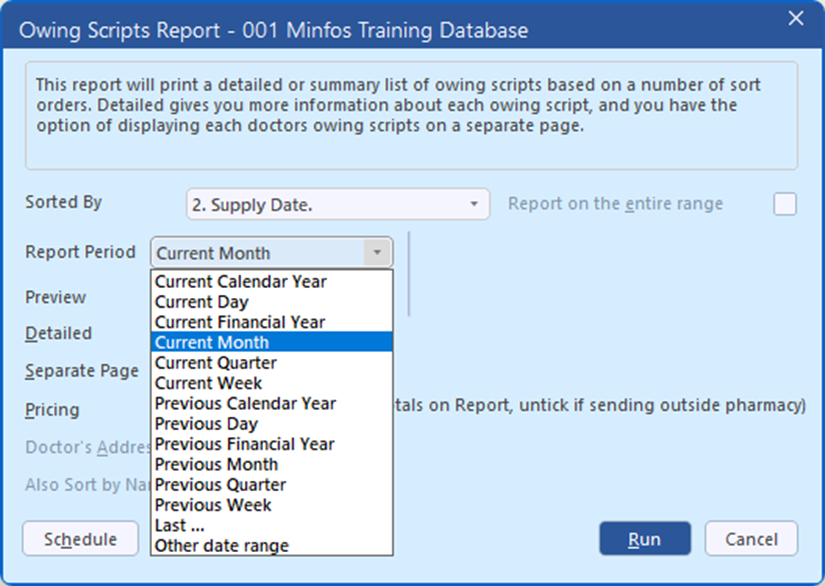The image size is (825, 586).
Task: Choose Previous Calendar Year option
Action: 245,403
